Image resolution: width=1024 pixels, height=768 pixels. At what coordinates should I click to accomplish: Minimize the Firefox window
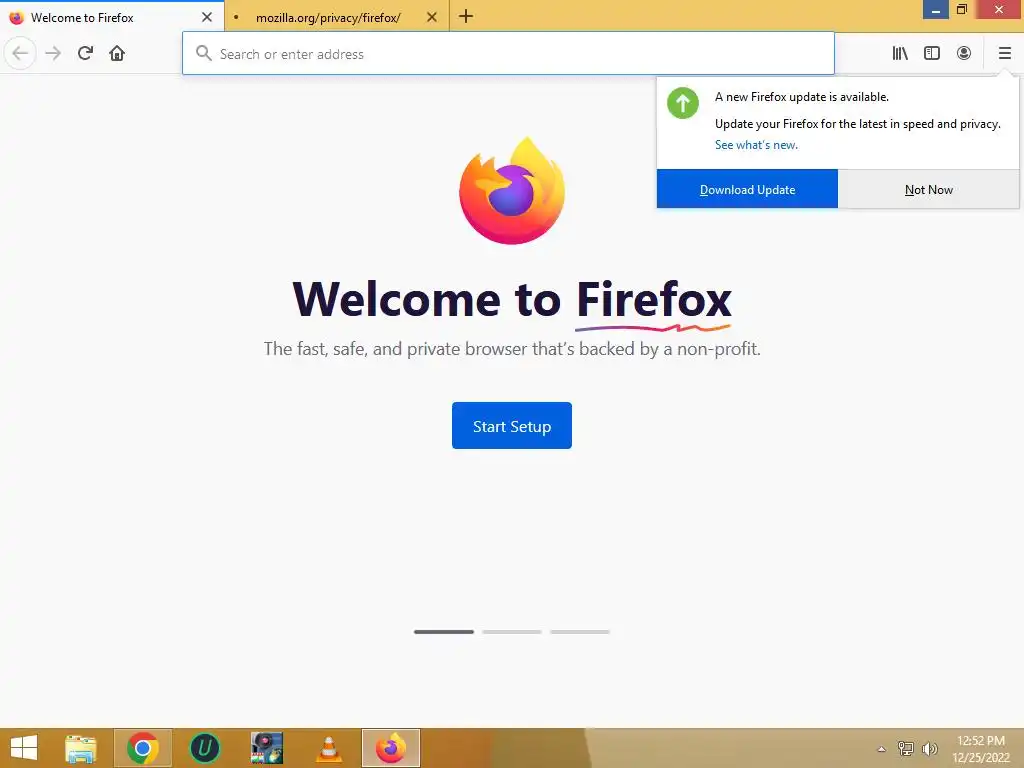[936, 9]
